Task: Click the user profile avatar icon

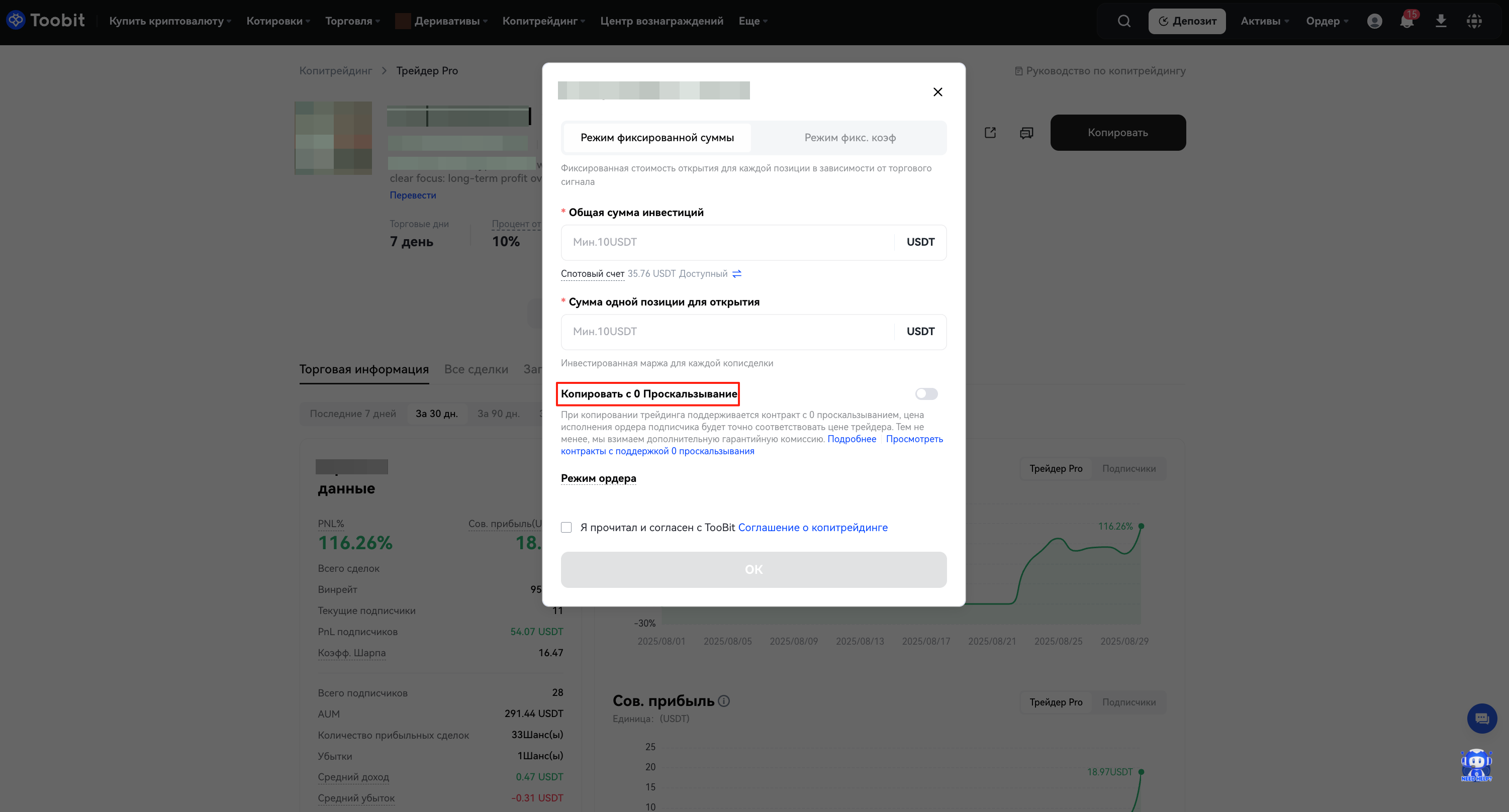Action: point(1374,21)
